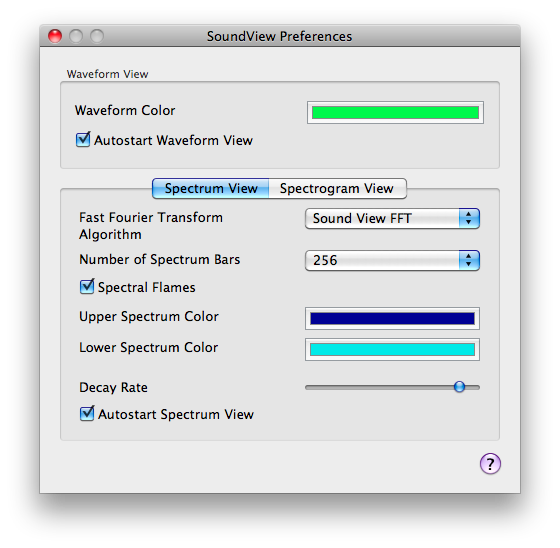Click the Number of Spectrum Bars label

pos(160,259)
